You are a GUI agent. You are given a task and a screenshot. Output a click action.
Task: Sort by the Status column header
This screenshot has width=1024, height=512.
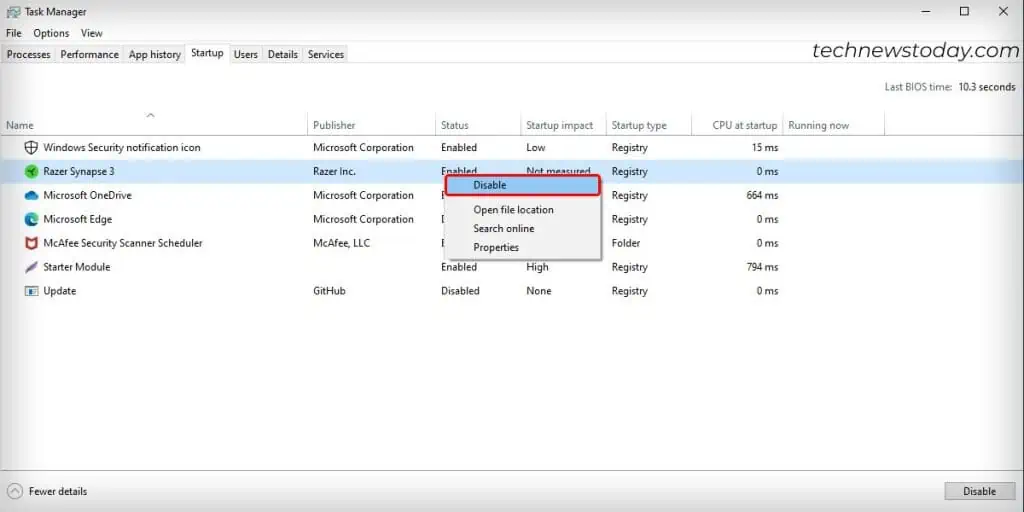[478, 125]
